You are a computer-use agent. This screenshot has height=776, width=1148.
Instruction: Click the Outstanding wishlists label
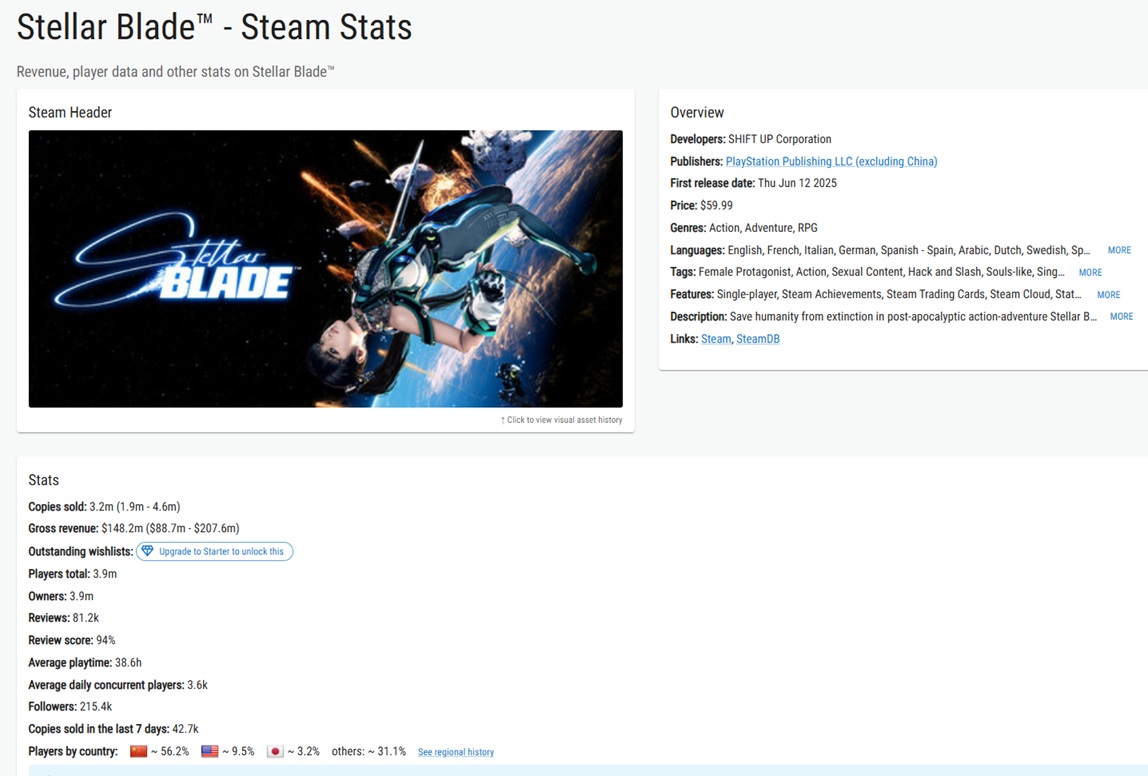click(81, 551)
